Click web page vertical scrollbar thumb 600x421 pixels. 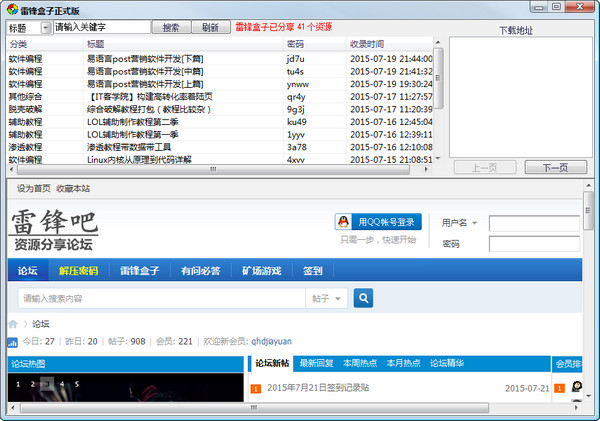click(588, 210)
